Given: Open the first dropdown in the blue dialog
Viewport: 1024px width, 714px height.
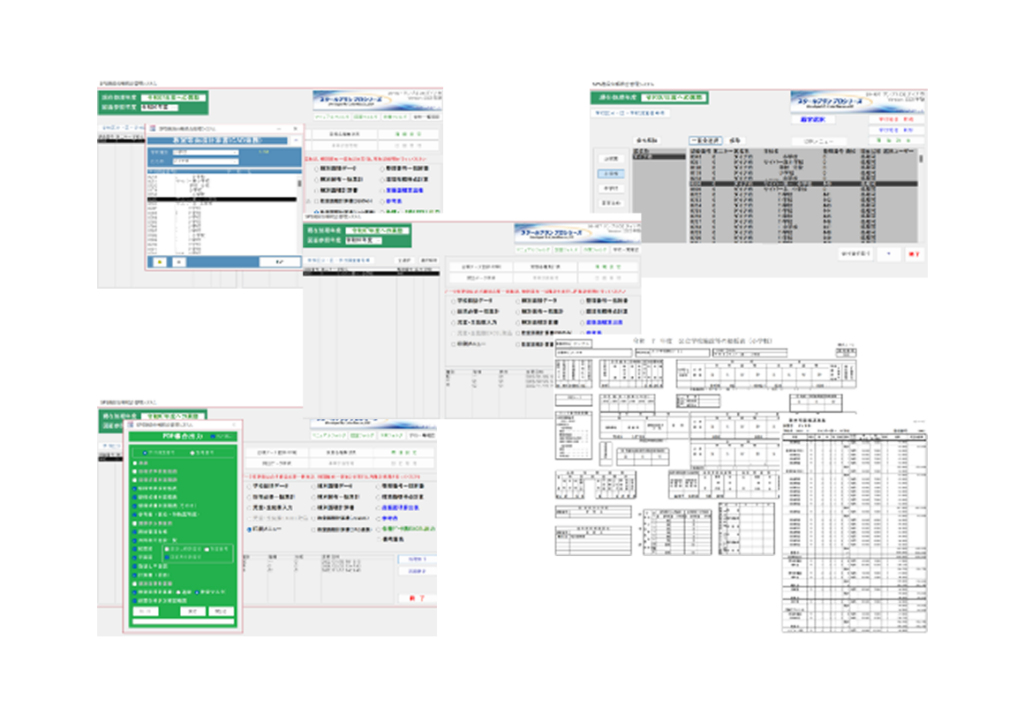Looking at the screenshot, I should pos(204,152).
